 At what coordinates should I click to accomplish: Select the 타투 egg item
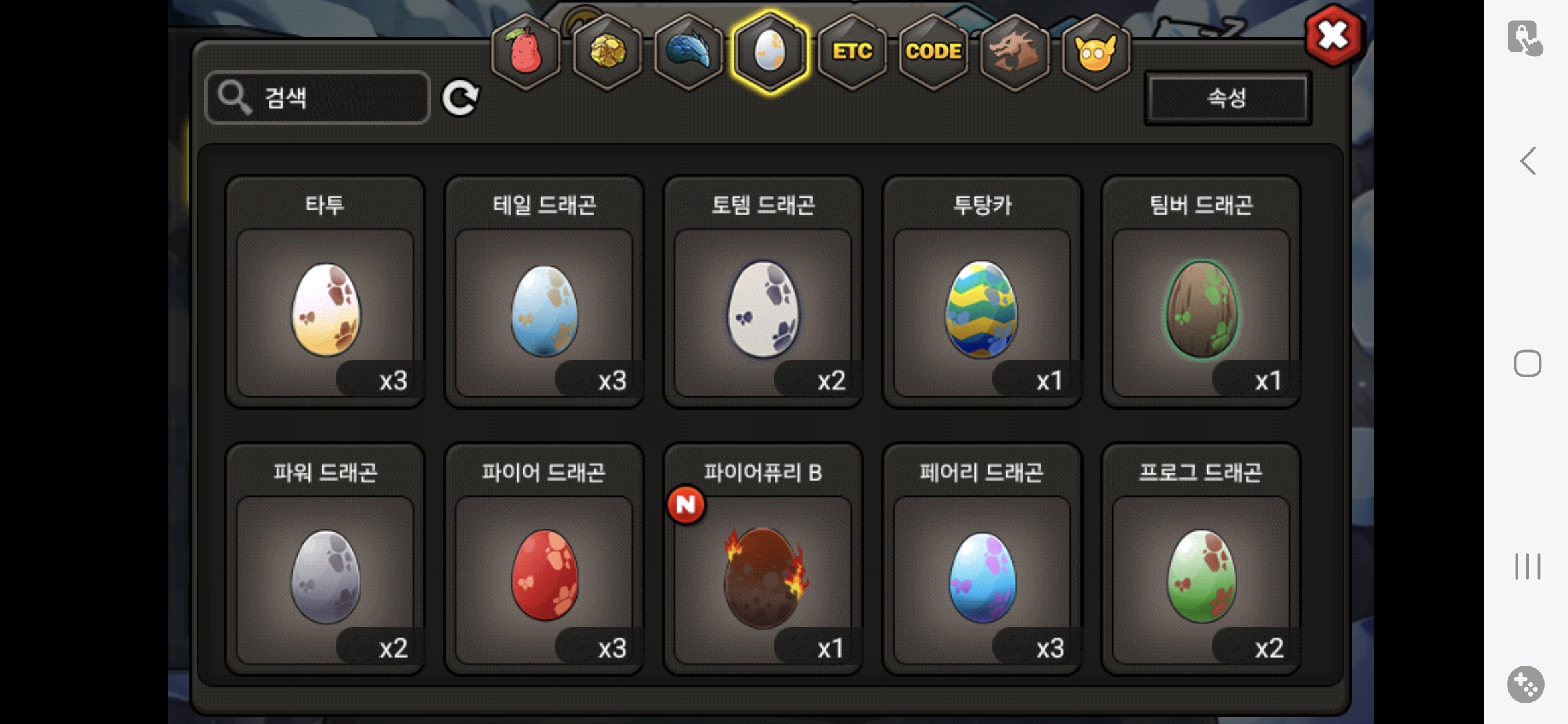click(x=325, y=292)
